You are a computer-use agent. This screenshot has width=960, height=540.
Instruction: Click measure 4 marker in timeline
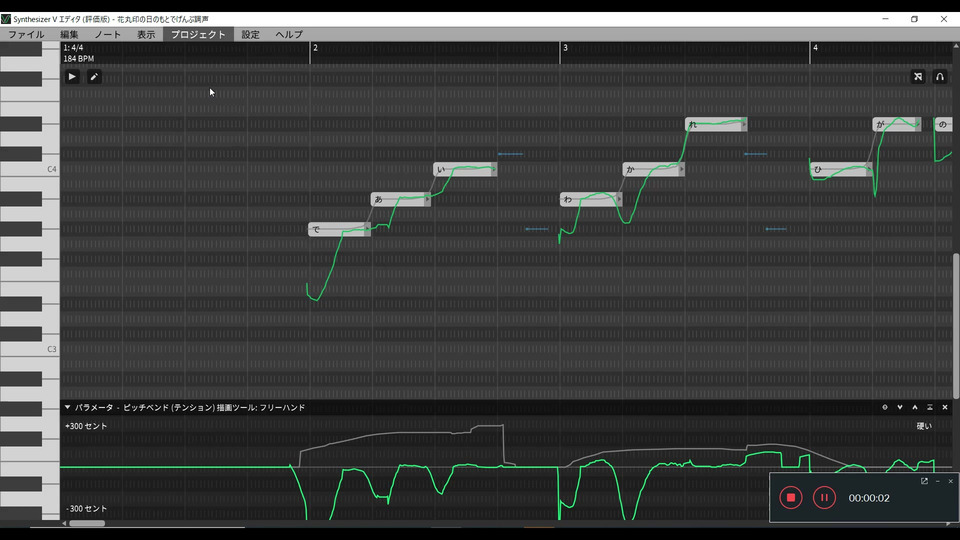point(815,48)
